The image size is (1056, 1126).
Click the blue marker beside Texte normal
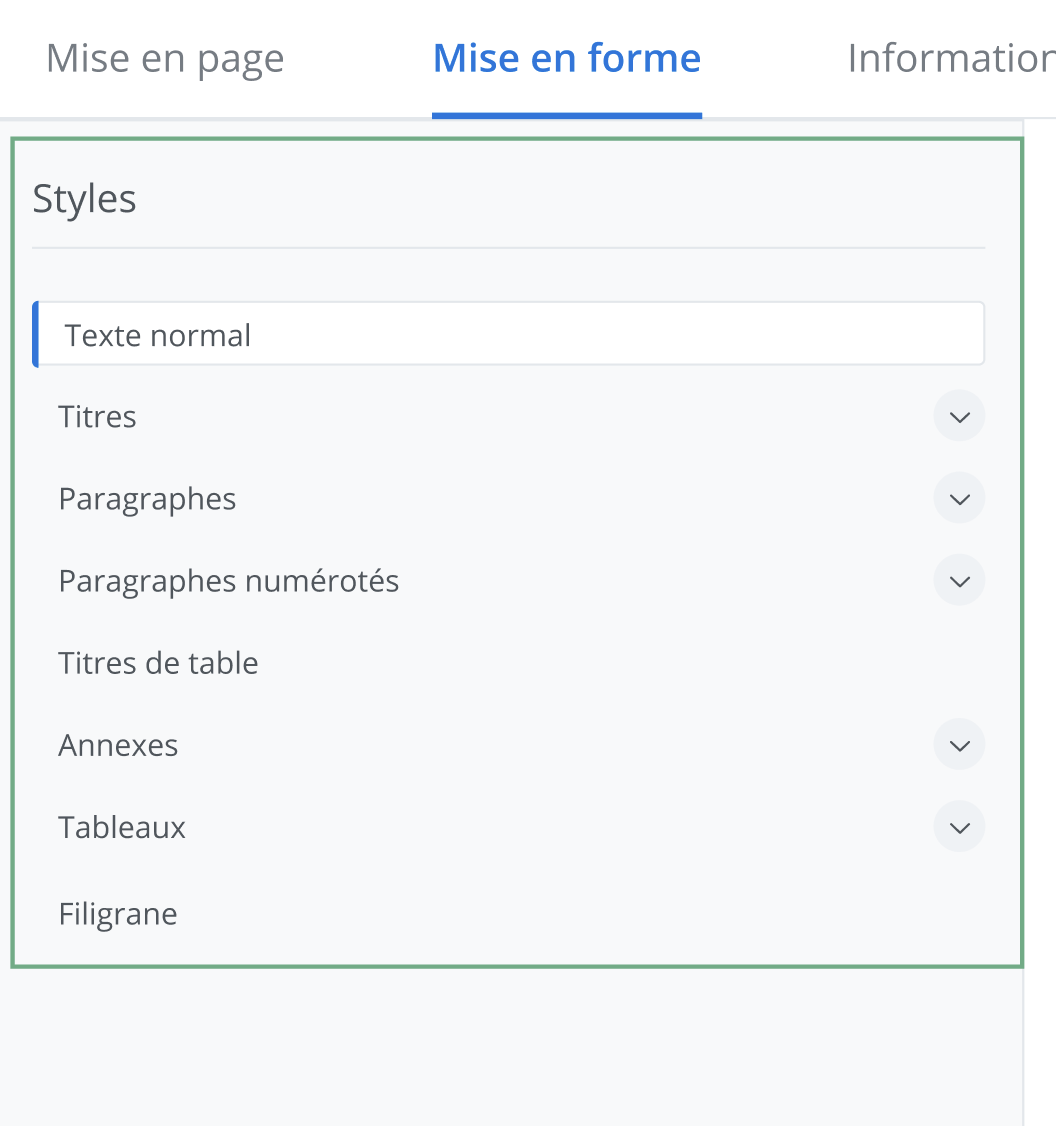pyautogui.click(x=36, y=335)
